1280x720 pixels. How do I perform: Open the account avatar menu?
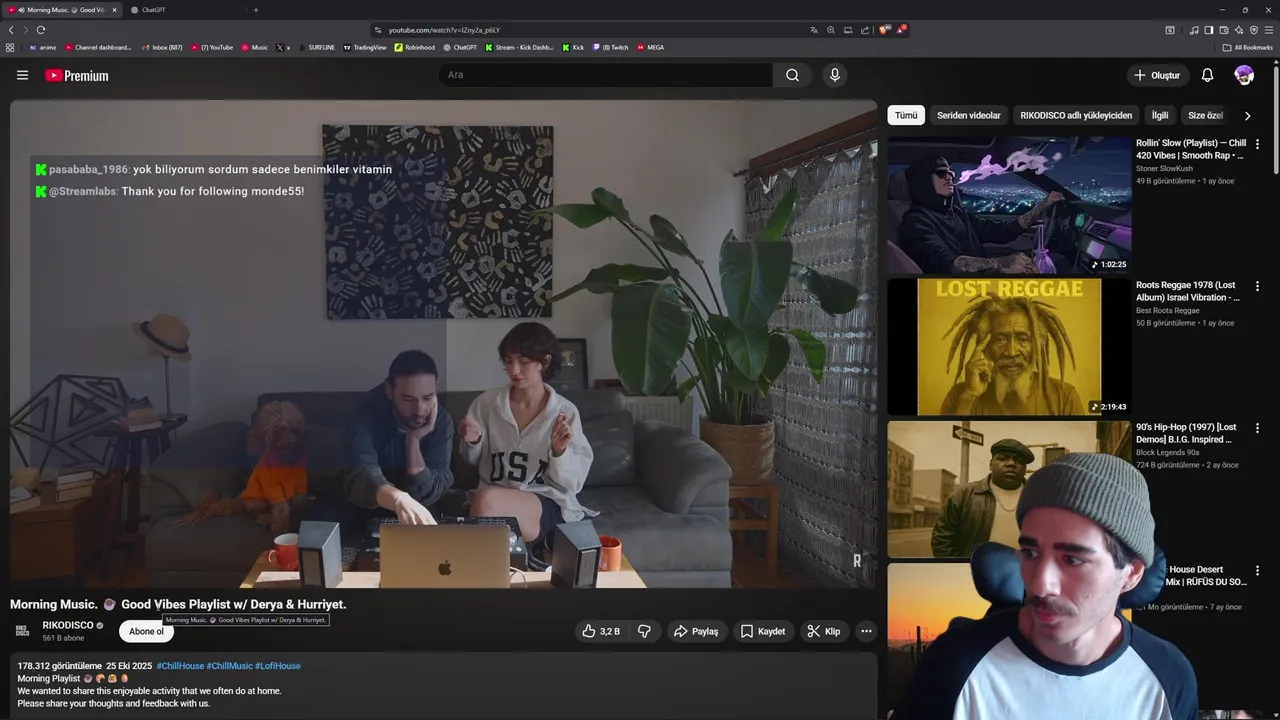[1244, 75]
